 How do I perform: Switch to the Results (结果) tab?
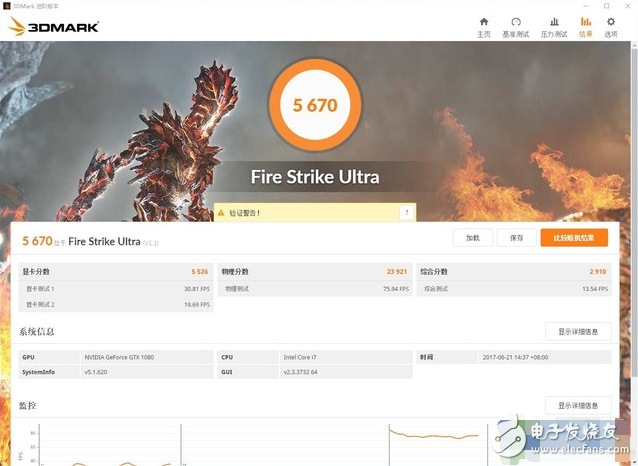point(585,26)
